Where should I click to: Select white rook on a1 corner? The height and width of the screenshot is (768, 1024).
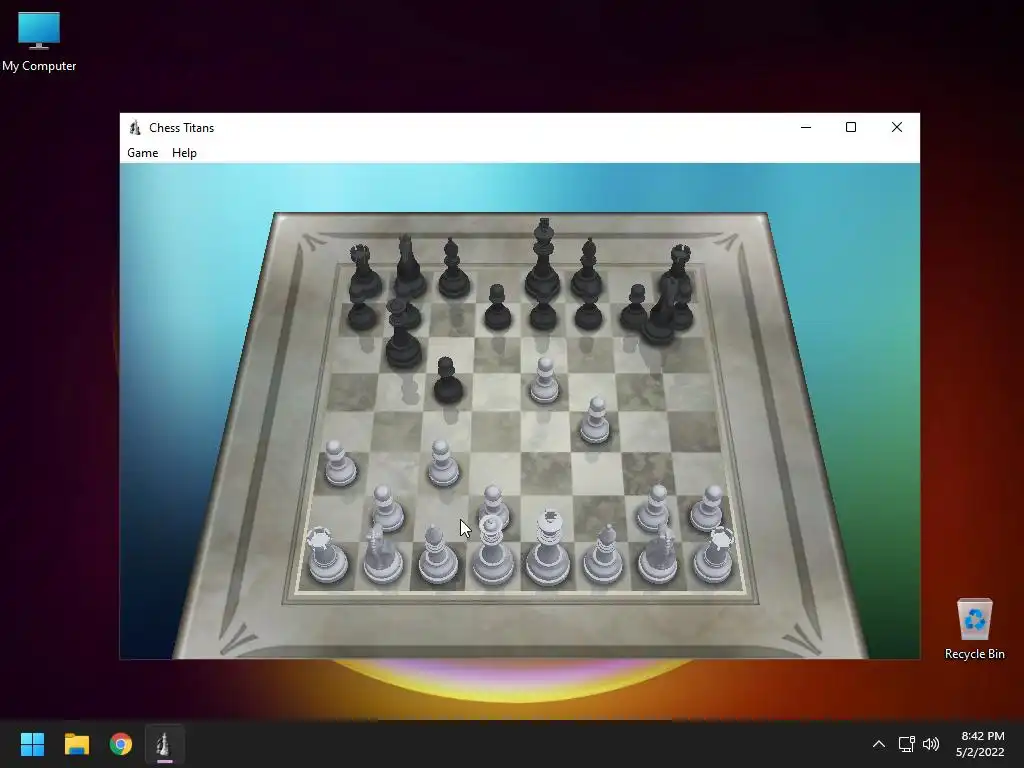click(x=327, y=555)
